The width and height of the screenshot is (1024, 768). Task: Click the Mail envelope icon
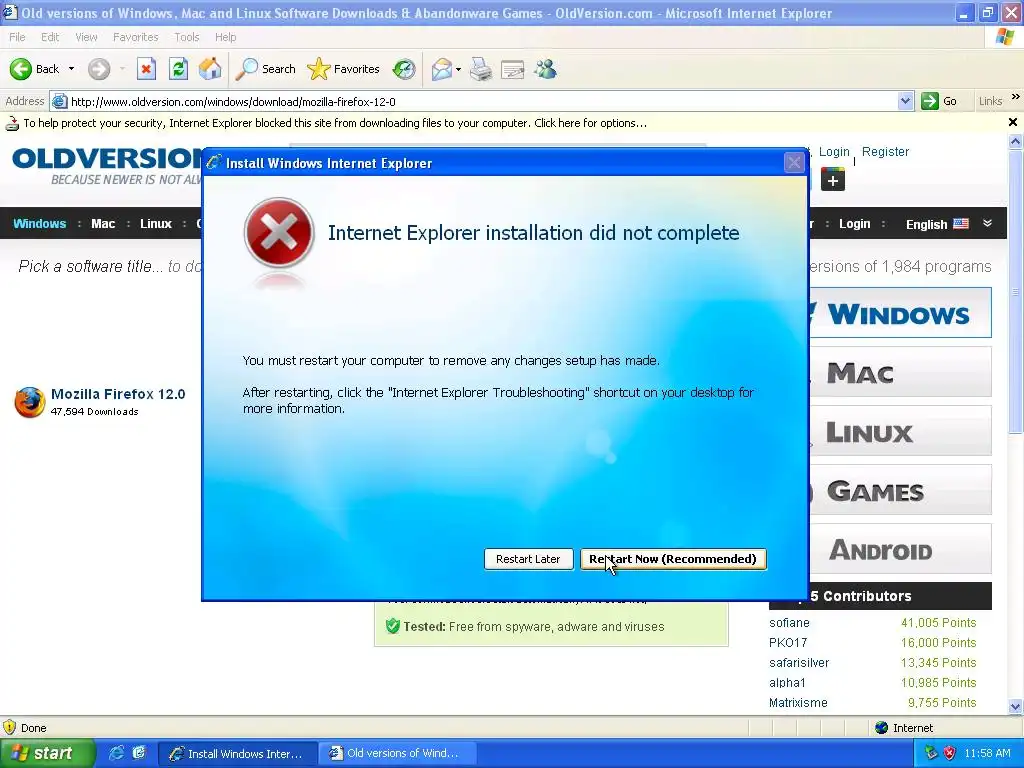(x=442, y=69)
